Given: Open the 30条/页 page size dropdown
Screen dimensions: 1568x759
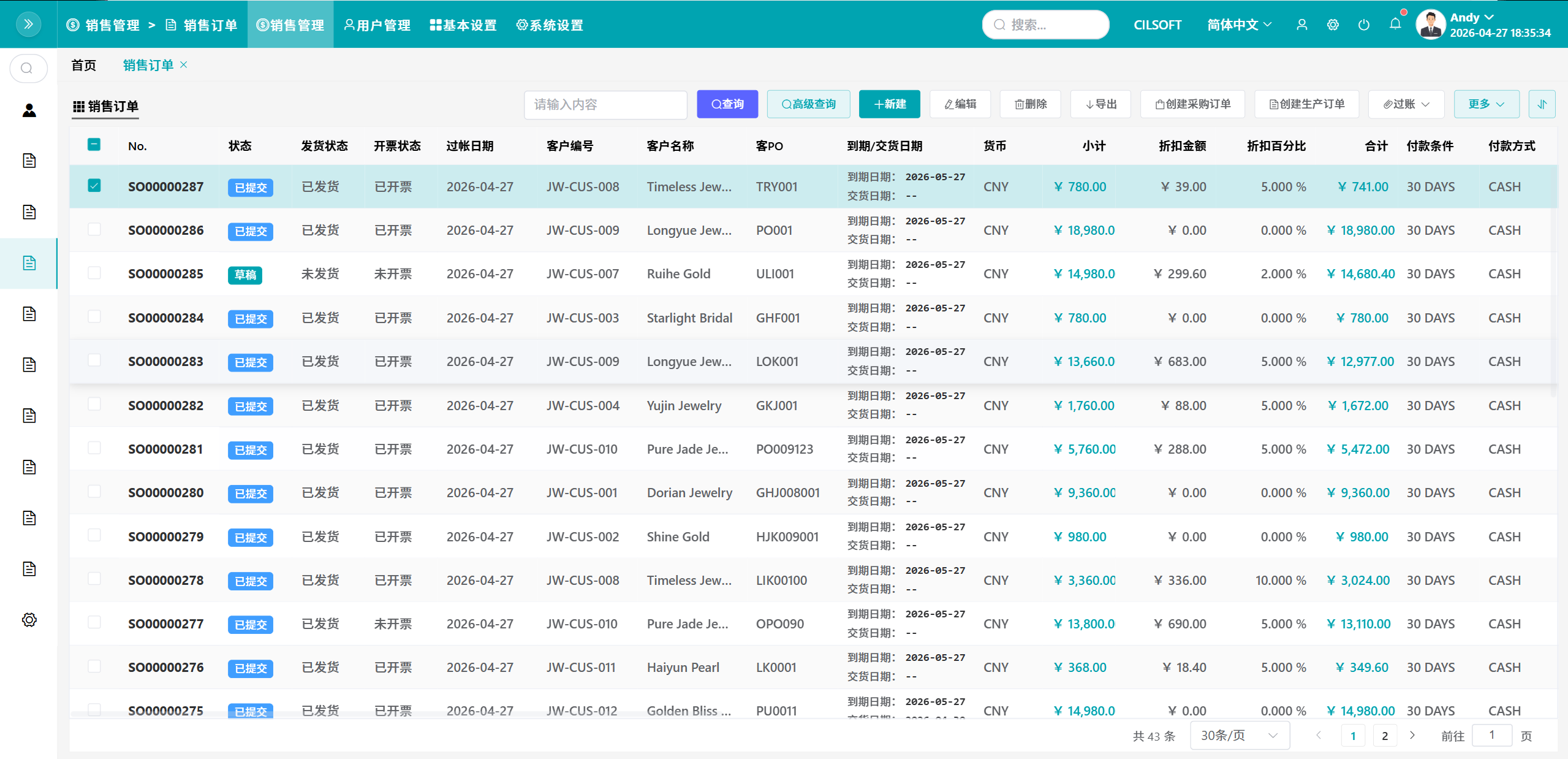Looking at the screenshot, I should 1240,735.
